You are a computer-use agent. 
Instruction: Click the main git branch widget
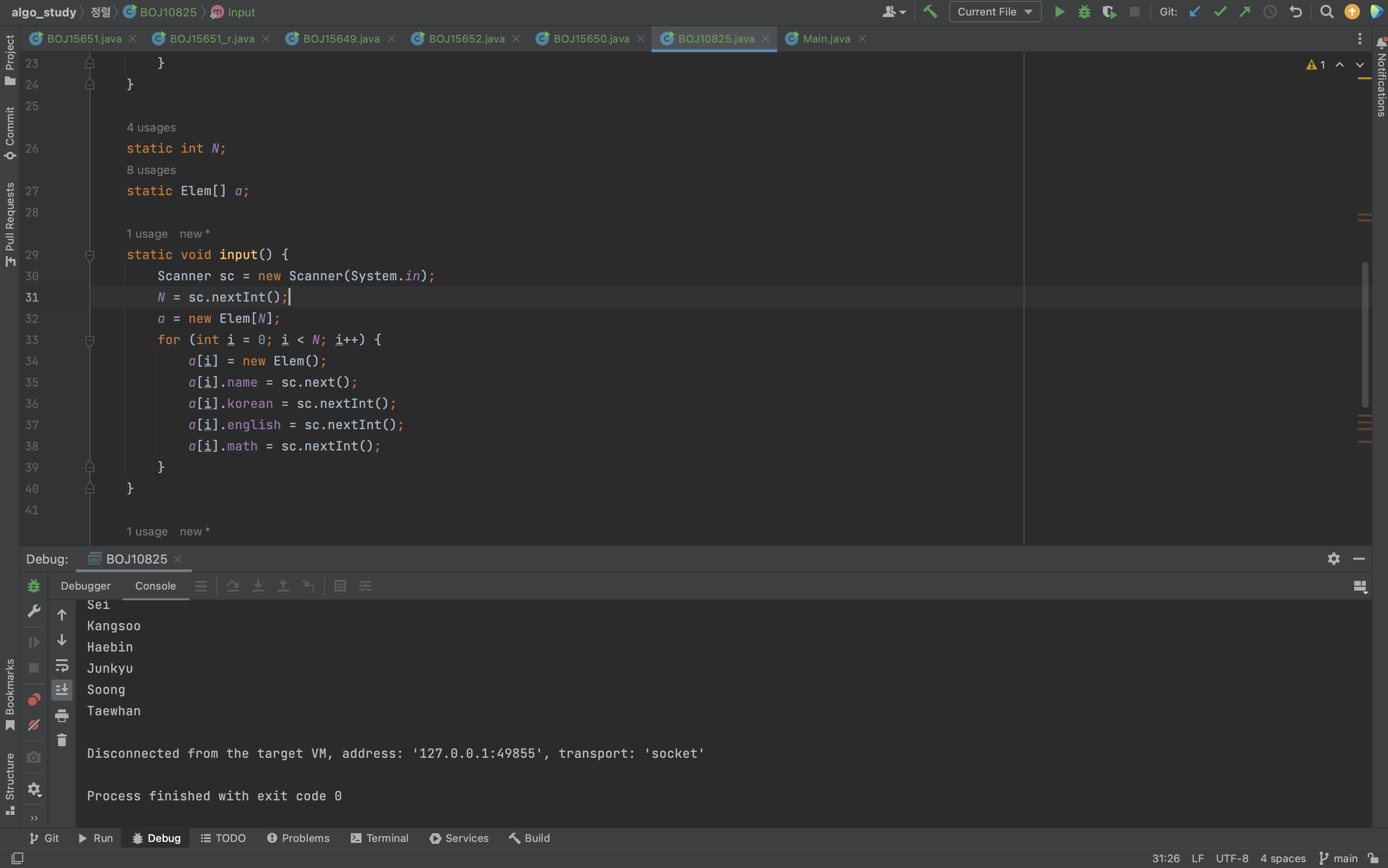[1339, 858]
